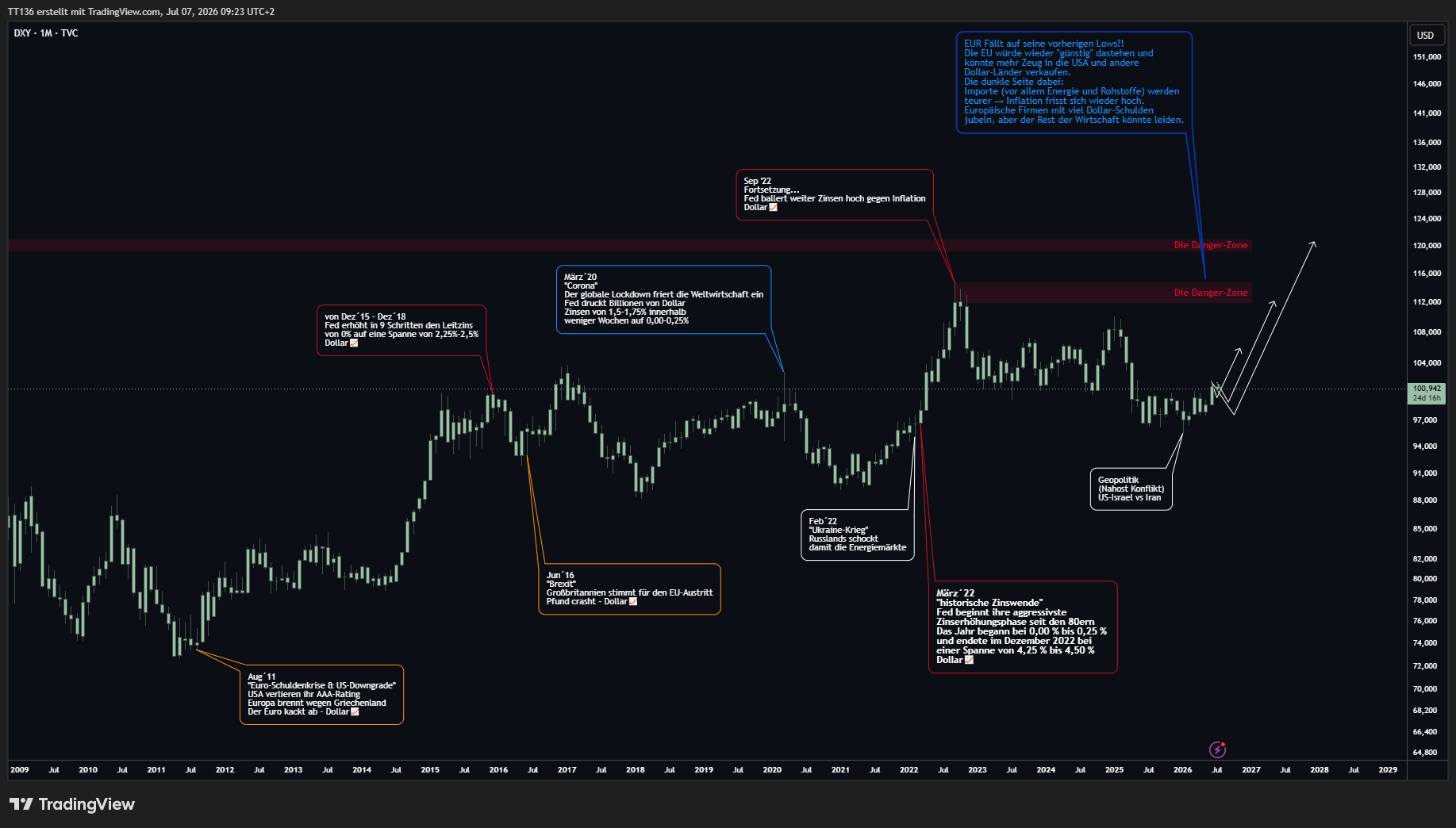This screenshot has width=1456, height=828.
Task: Select the DXY · 1M · TVC symbol label
Action: click(46, 33)
